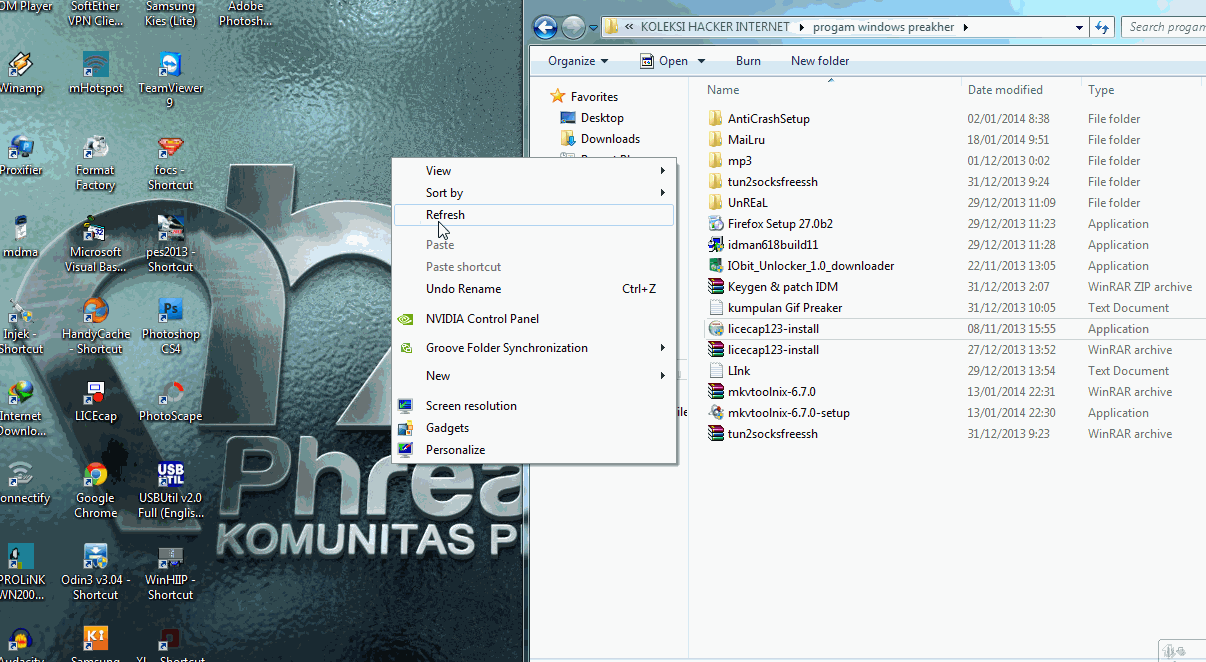Select the USBUtil v2.0 desktop icon
This screenshot has height=662, width=1206.
tap(171, 490)
